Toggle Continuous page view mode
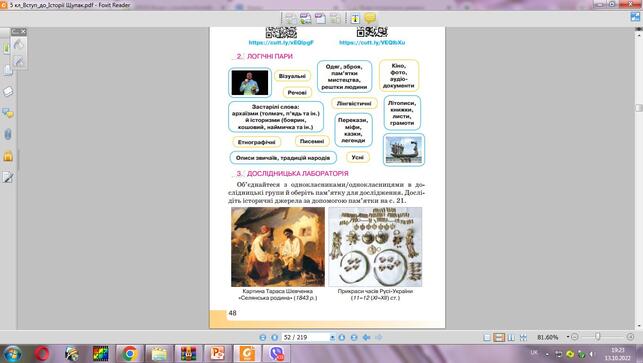The height and width of the screenshot is (363, 643). pyautogui.click(x=499, y=337)
